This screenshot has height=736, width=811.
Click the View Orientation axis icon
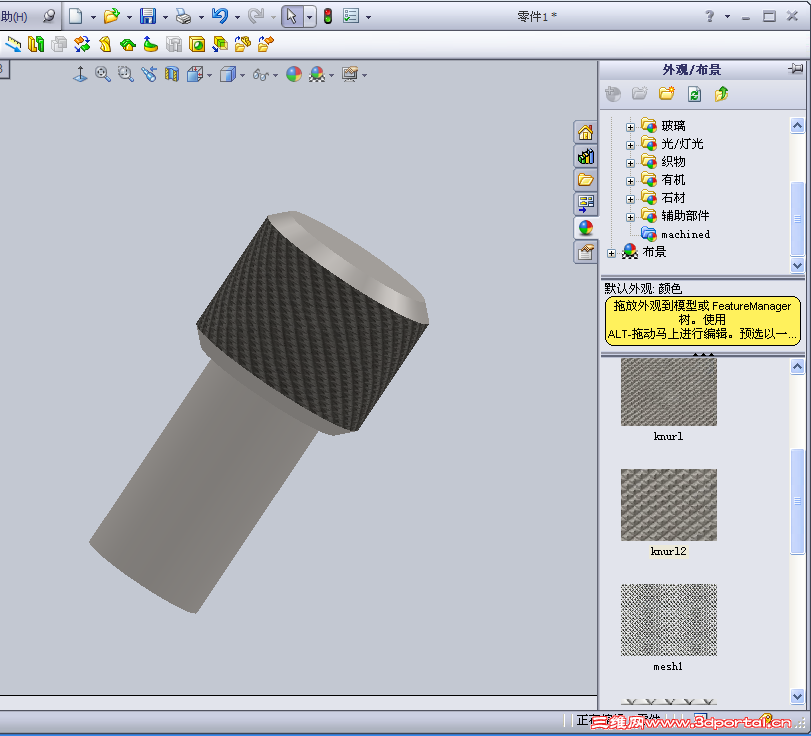(80, 74)
